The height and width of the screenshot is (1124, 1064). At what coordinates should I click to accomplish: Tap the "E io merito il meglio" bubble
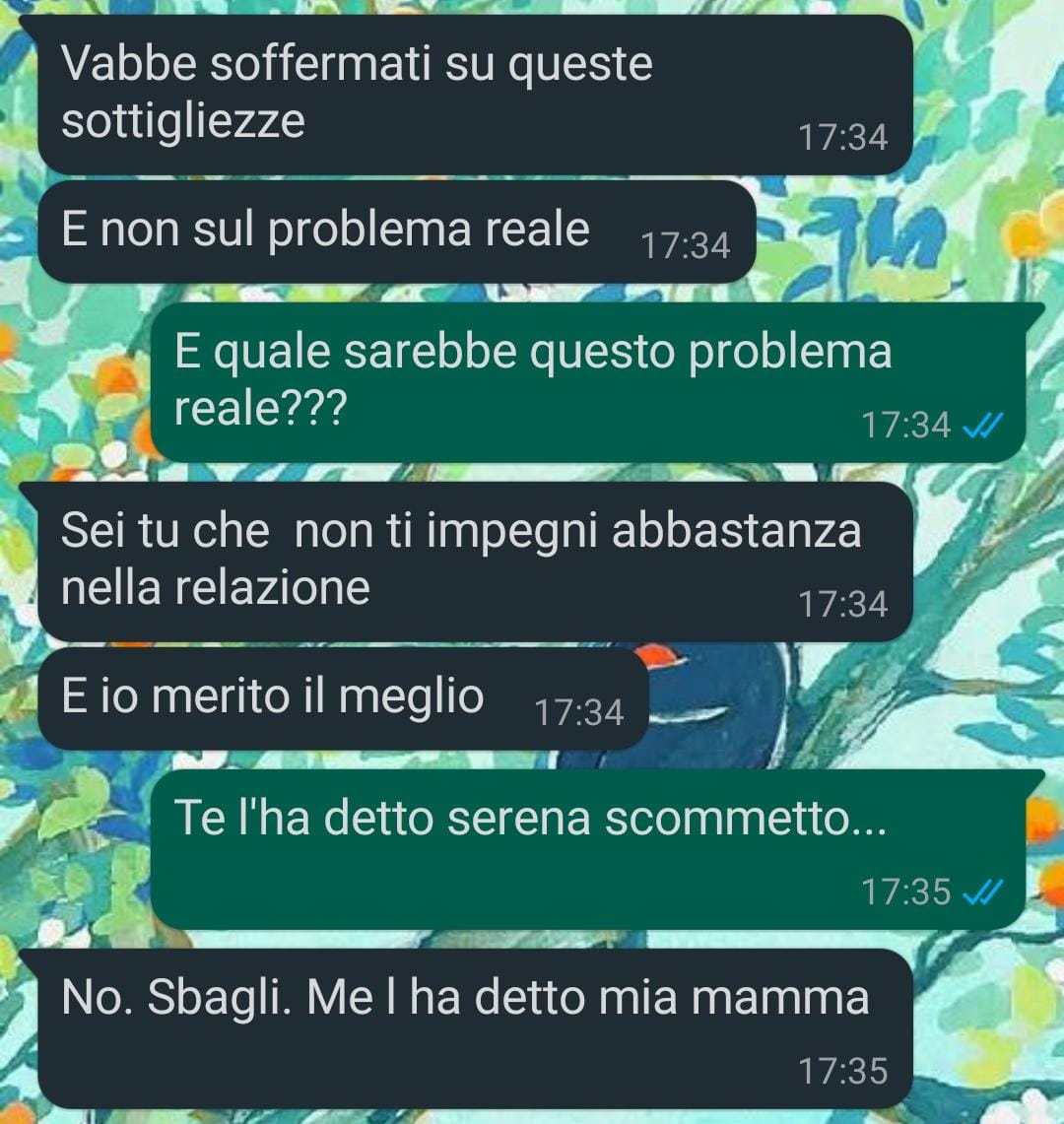[344, 698]
